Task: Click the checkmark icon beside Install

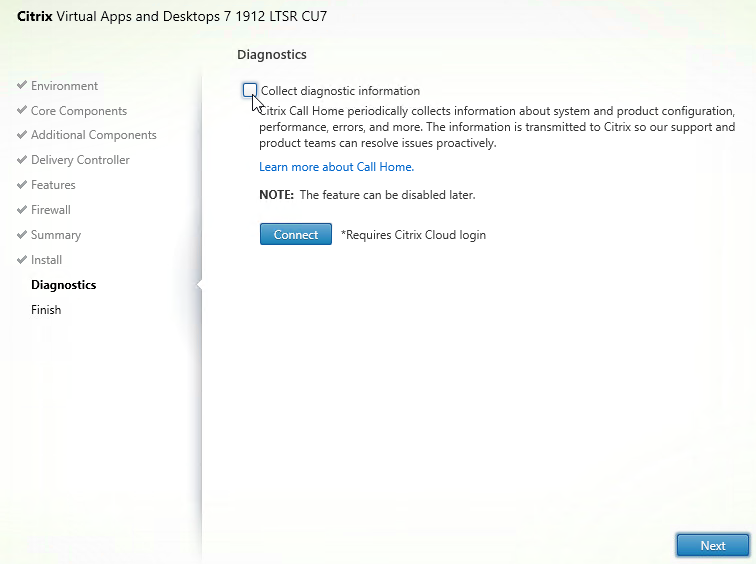Action: coord(21,260)
